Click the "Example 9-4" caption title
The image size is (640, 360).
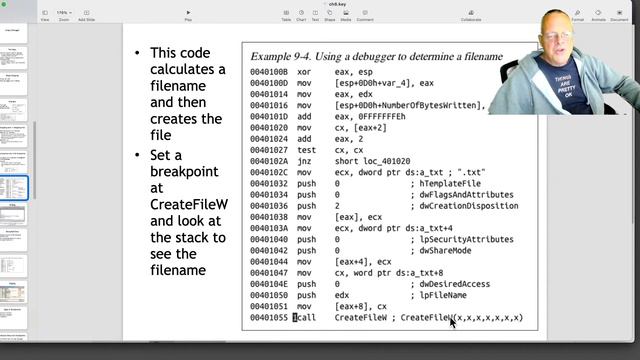click(376, 56)
